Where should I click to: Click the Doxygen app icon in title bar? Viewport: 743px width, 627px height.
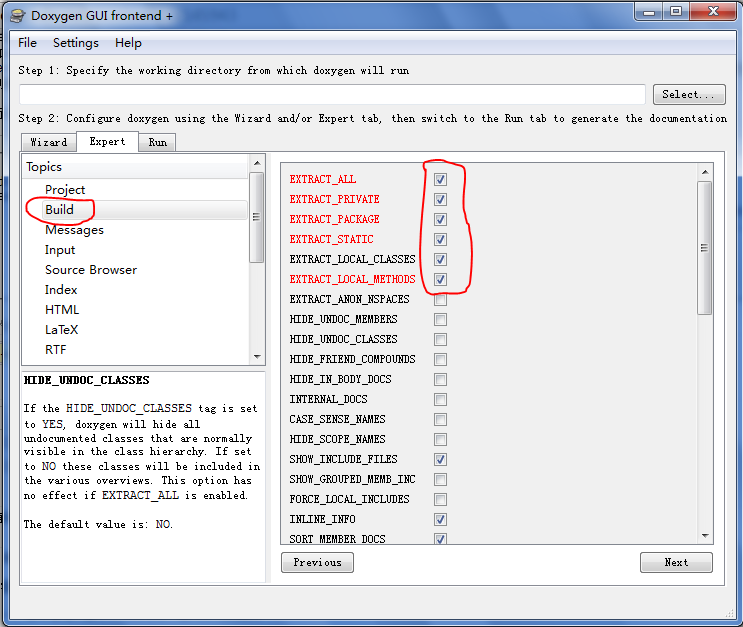[18, 16]
